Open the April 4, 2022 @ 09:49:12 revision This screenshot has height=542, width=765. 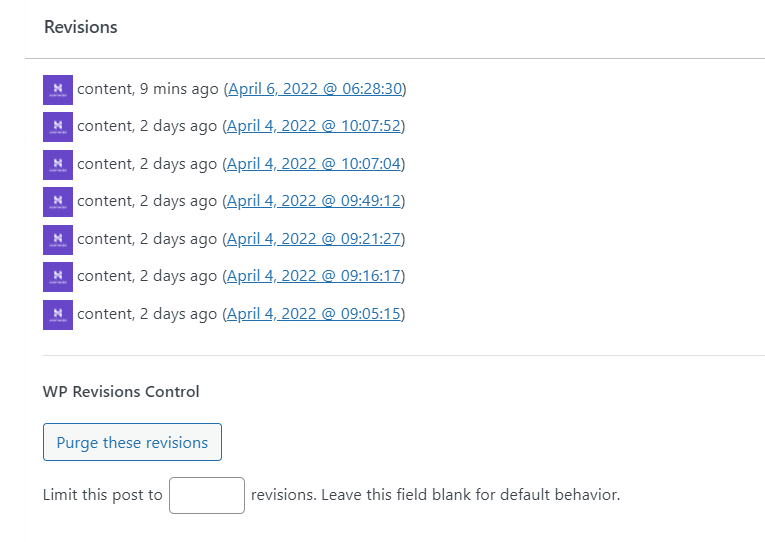coord(314,201)
